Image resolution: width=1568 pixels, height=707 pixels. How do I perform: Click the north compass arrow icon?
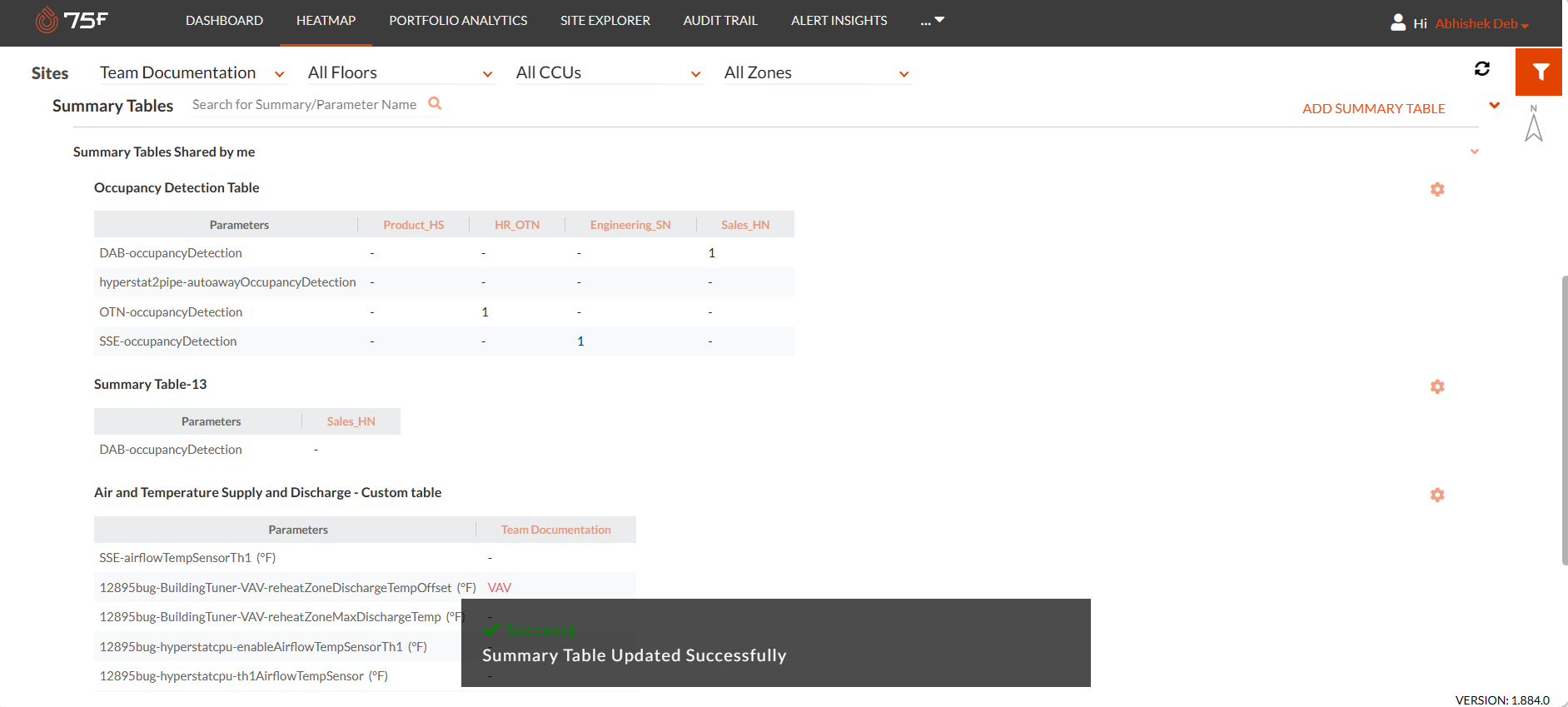tap(1534, 123)
